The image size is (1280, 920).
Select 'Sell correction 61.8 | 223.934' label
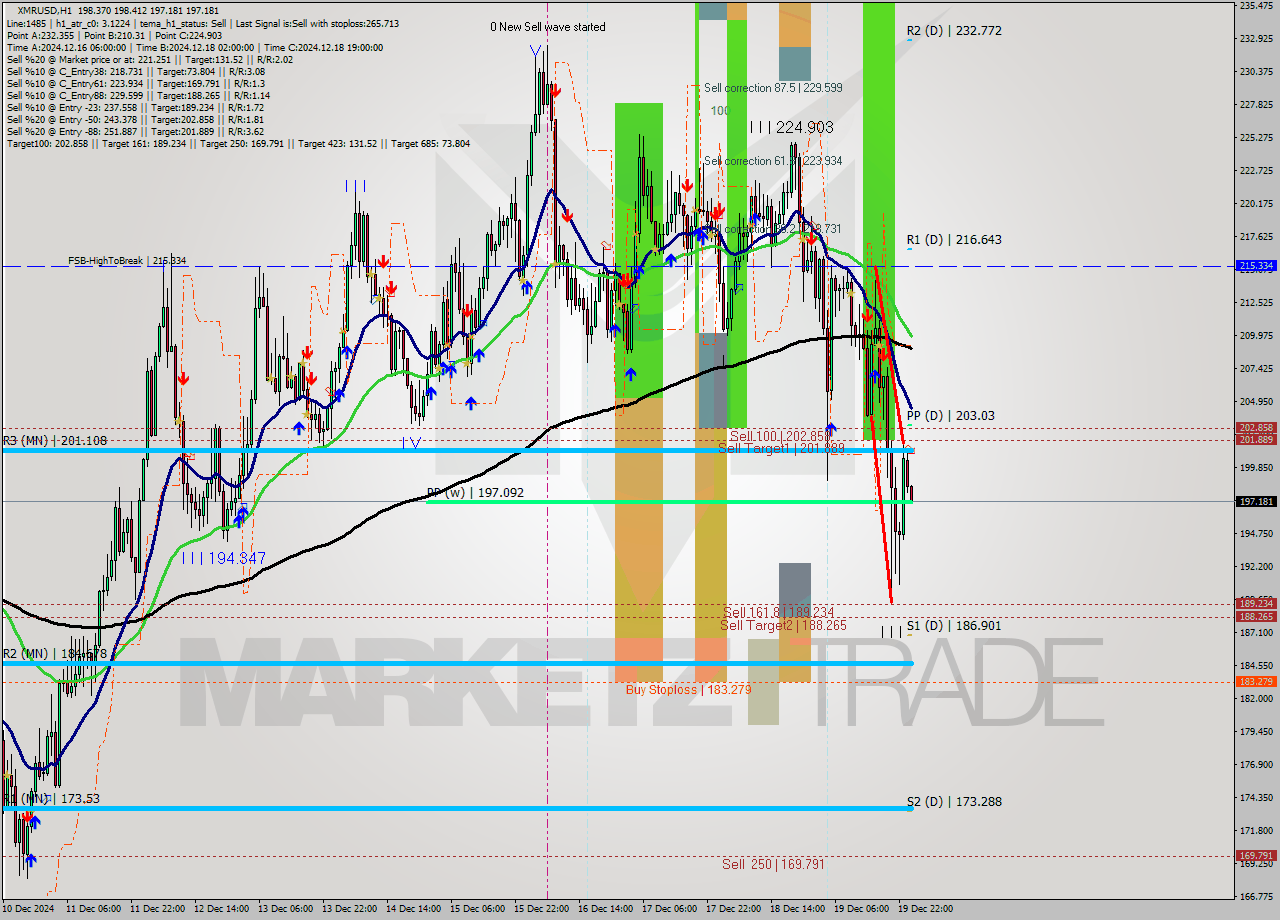click(x=773, y=161)
